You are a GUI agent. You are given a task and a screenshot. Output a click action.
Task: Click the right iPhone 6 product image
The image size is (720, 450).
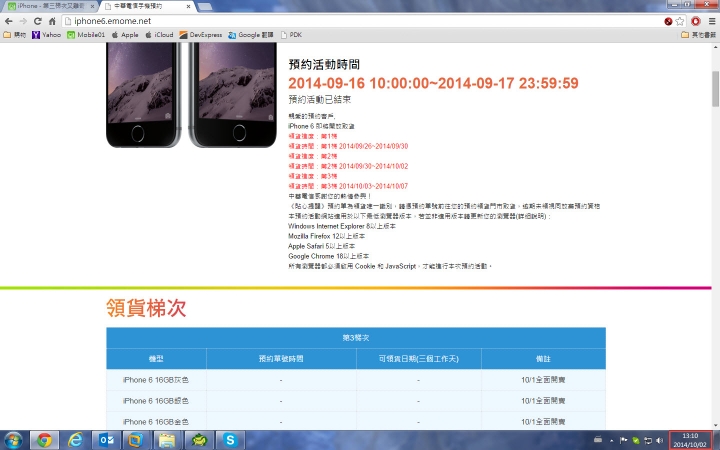tap(233, 95)
